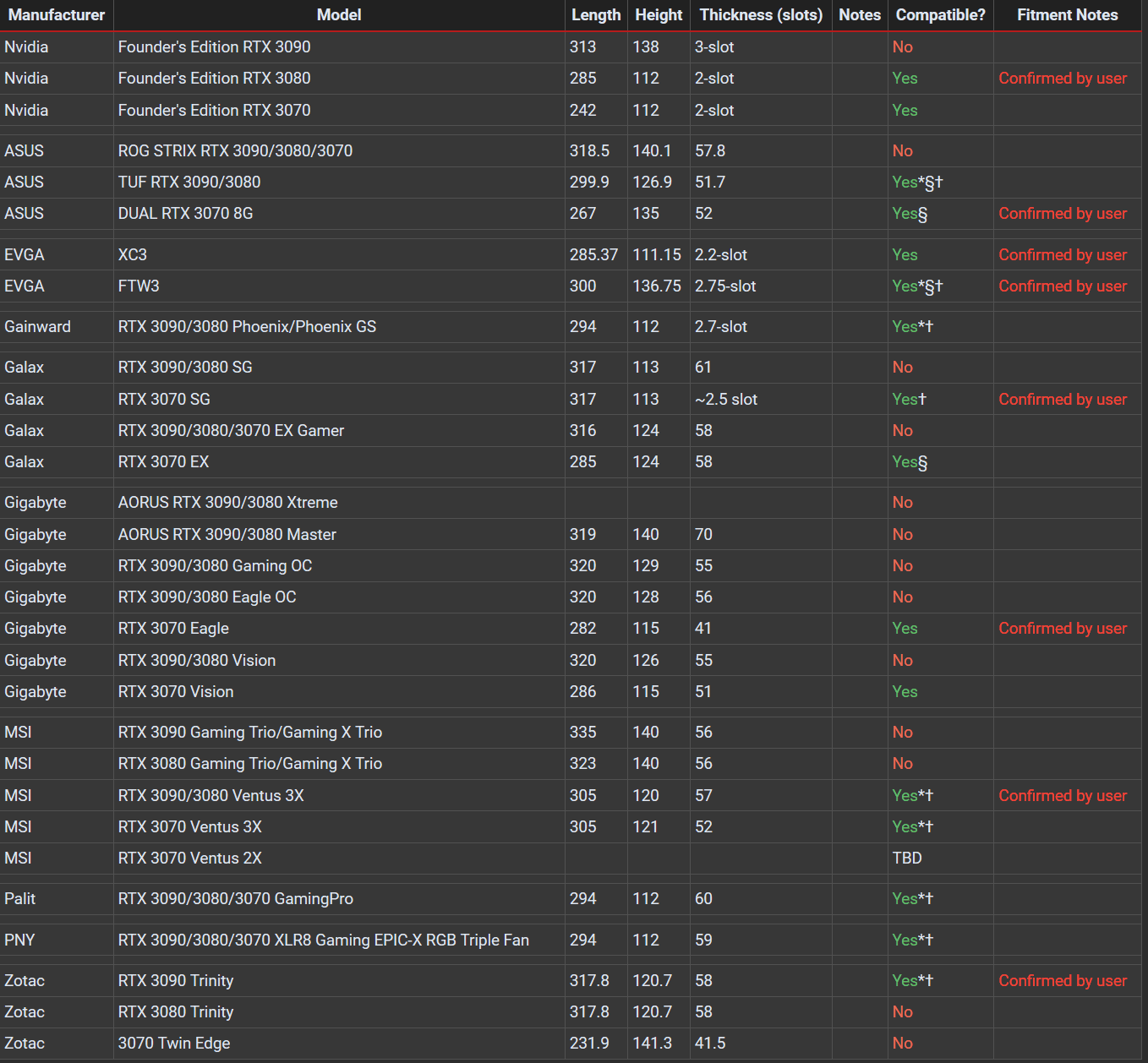Image resolution: width=1148 pixels, height=1063 pixels.
Task: Click Confirmed by user for DUAL RTX 3070
Action: (x=1063, y=214)
